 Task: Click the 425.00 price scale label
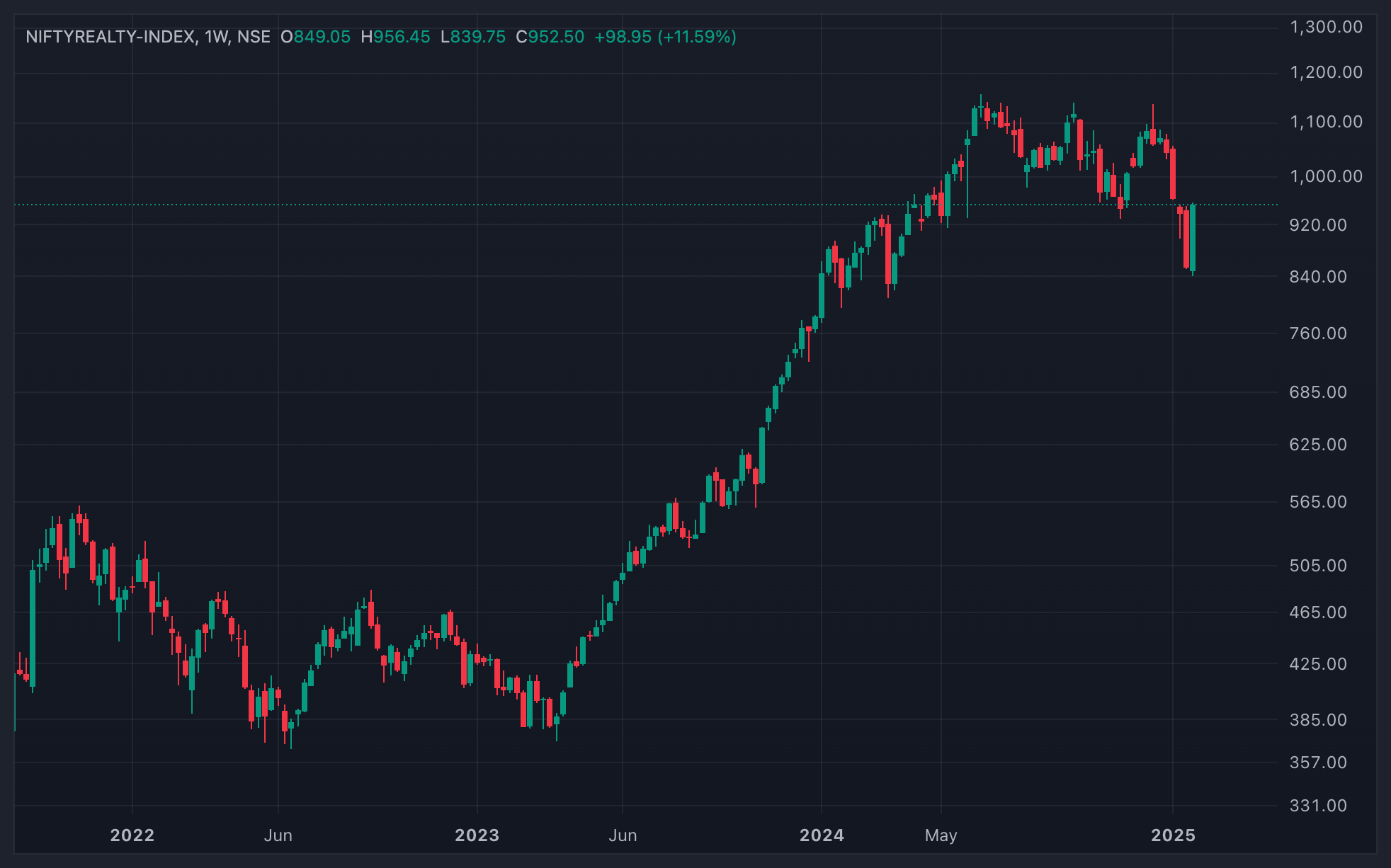tap(1318, 664)
